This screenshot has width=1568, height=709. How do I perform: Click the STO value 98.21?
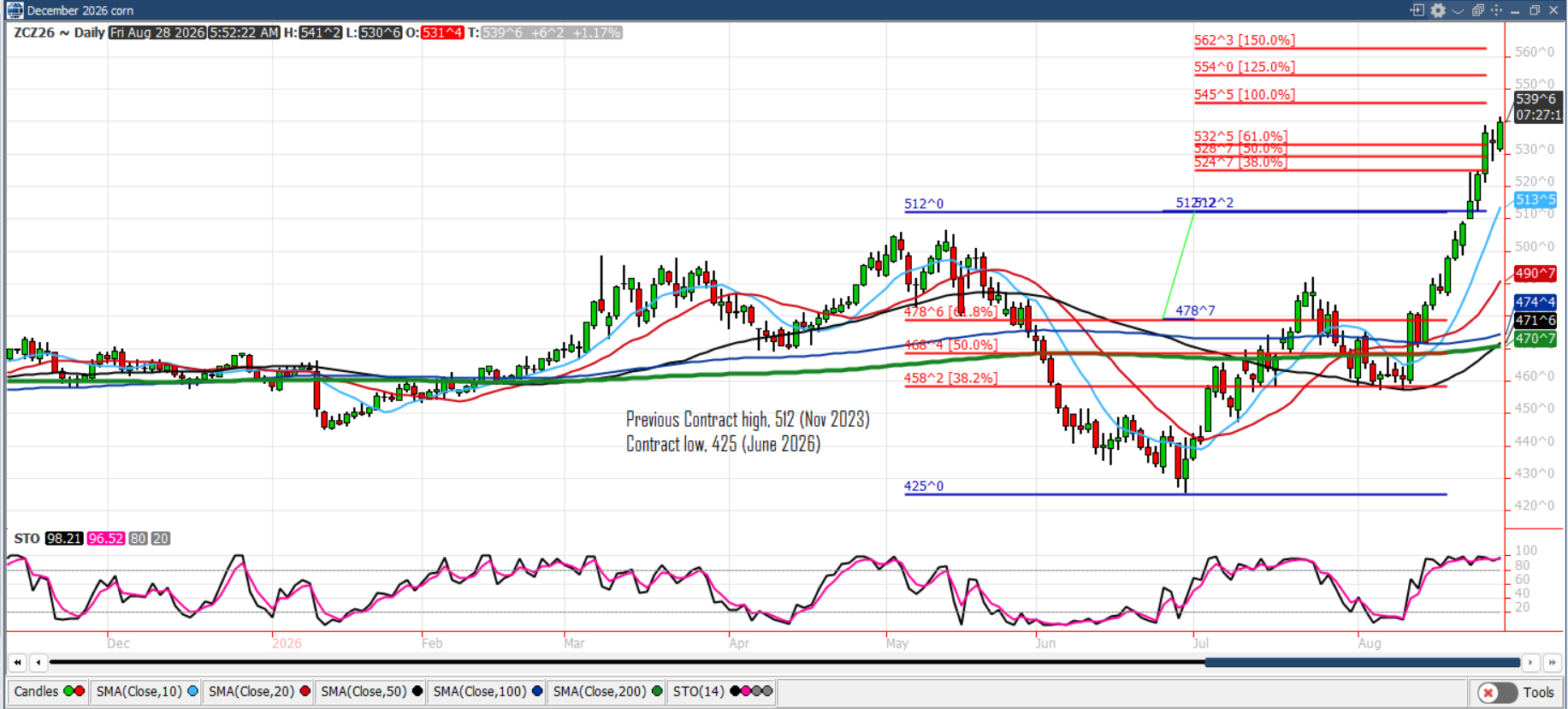[x=64, y=539]
